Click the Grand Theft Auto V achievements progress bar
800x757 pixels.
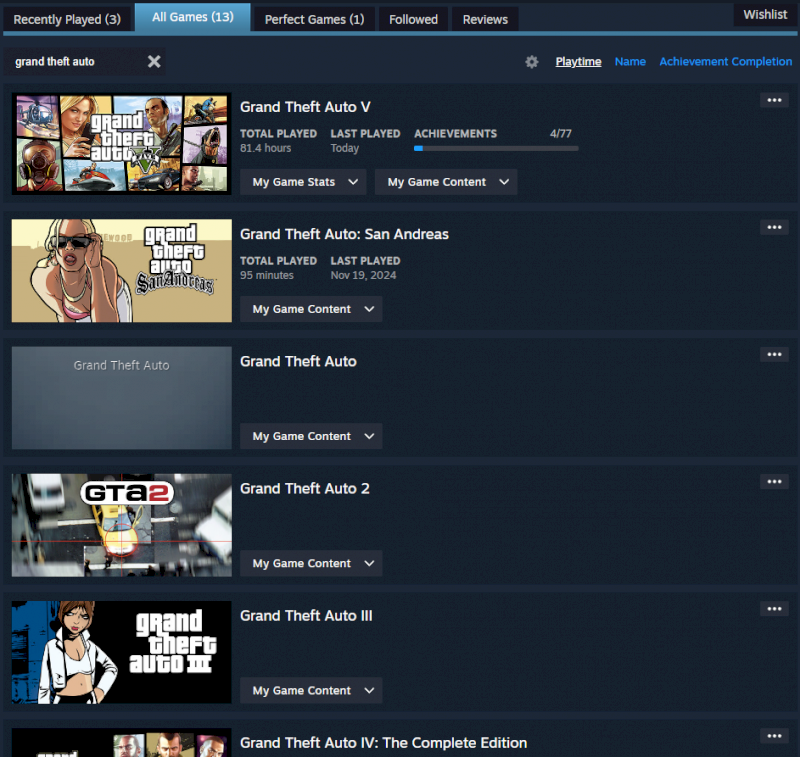click(496, 148)
